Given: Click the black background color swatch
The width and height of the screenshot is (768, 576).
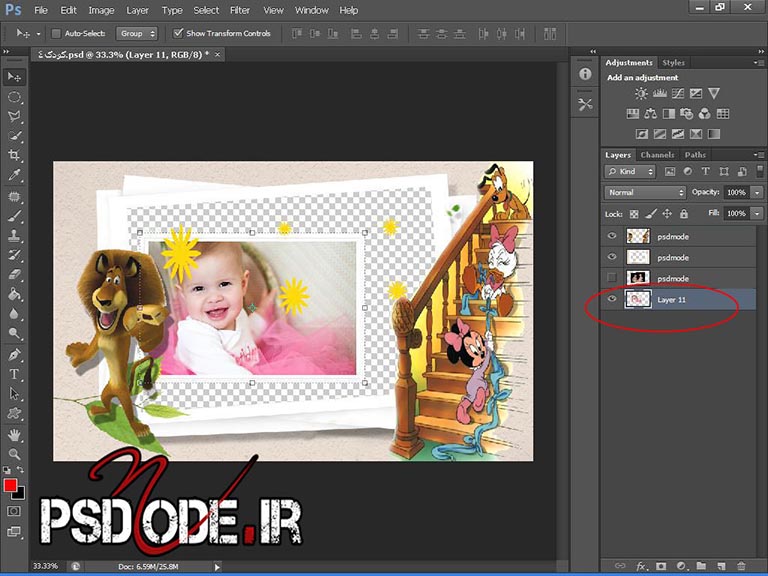Looking at the screenshot, I should tap(20, 495).
